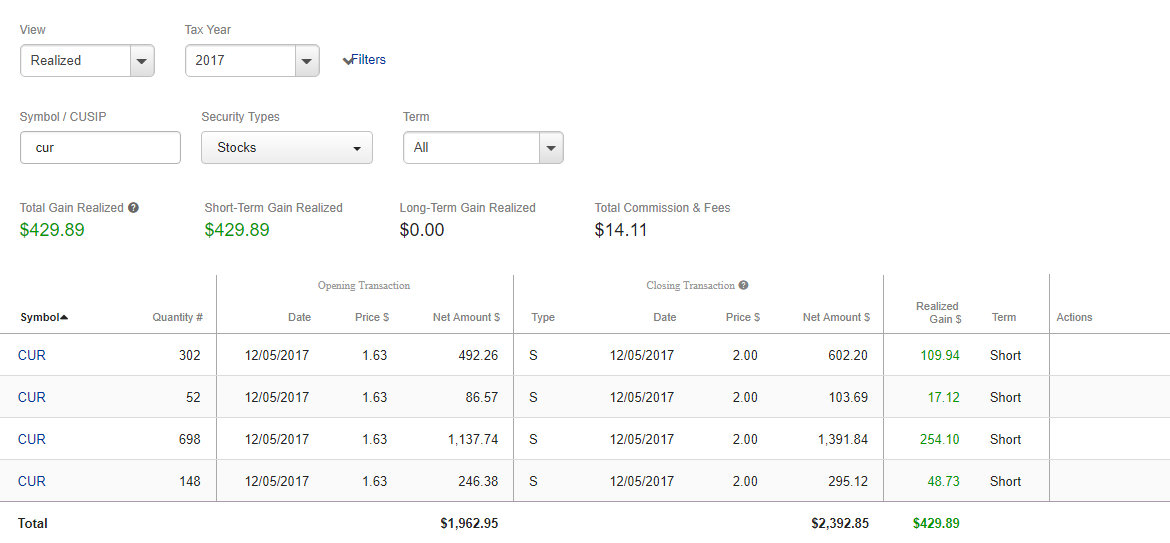Sort by Quantity # column header
The image size is (1170, 543).
pos(177,317)
